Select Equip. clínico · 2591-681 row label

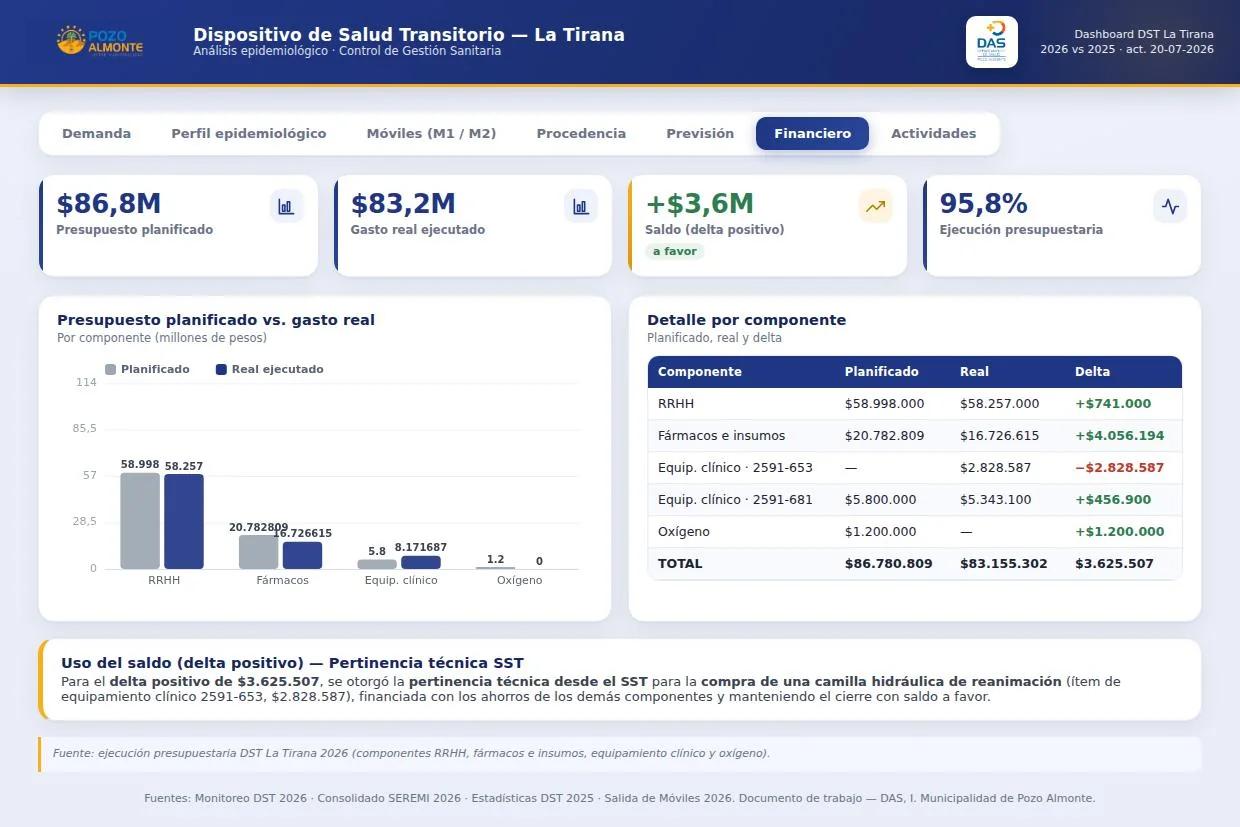coord(735,500)
